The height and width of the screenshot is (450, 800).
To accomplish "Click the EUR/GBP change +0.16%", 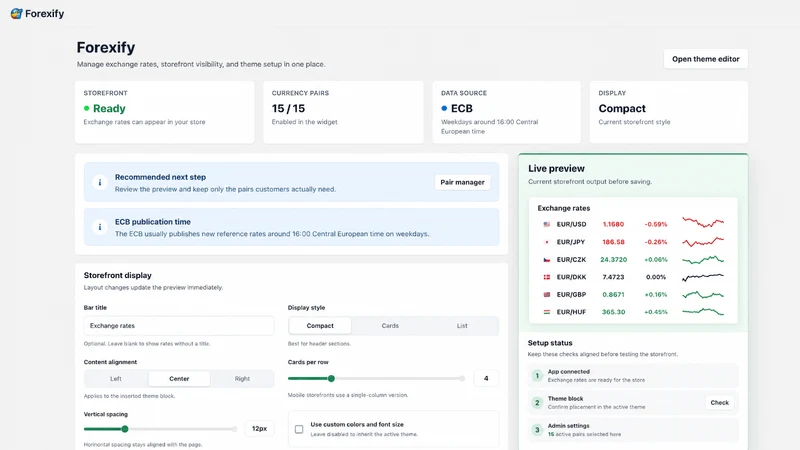I will click(x=656, y=294).
